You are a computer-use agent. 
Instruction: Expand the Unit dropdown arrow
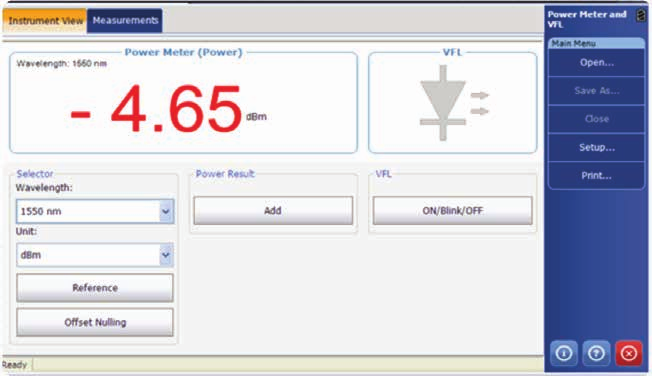(165, 255)
